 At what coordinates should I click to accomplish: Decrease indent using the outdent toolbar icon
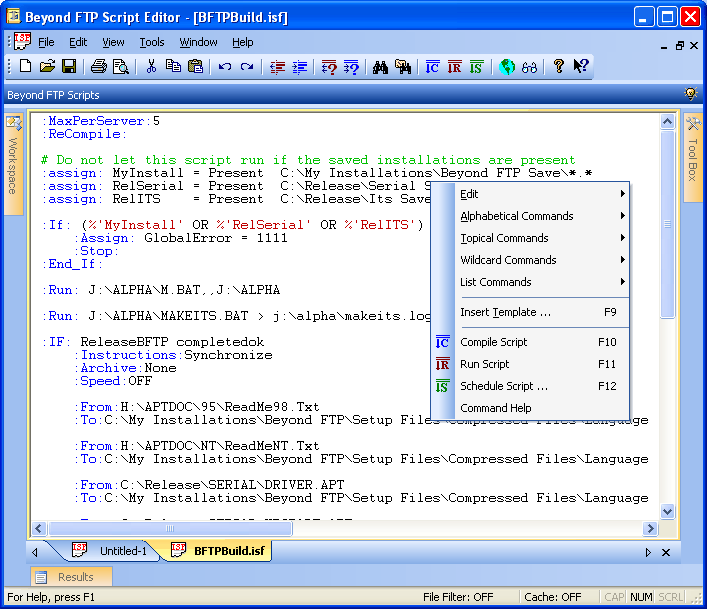[x=277, y=67]
